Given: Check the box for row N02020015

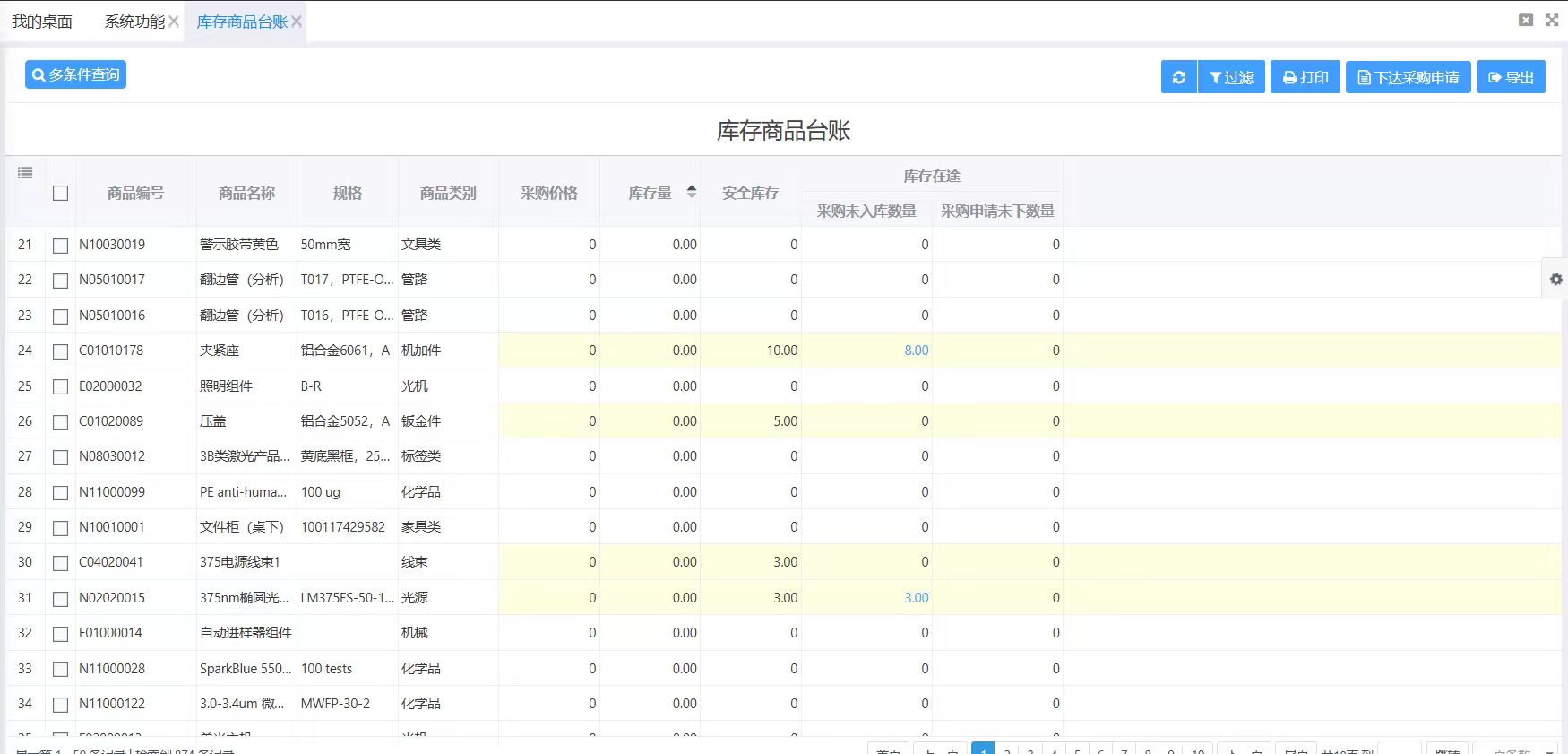Looking at the screenshot, I should (60, 599).
